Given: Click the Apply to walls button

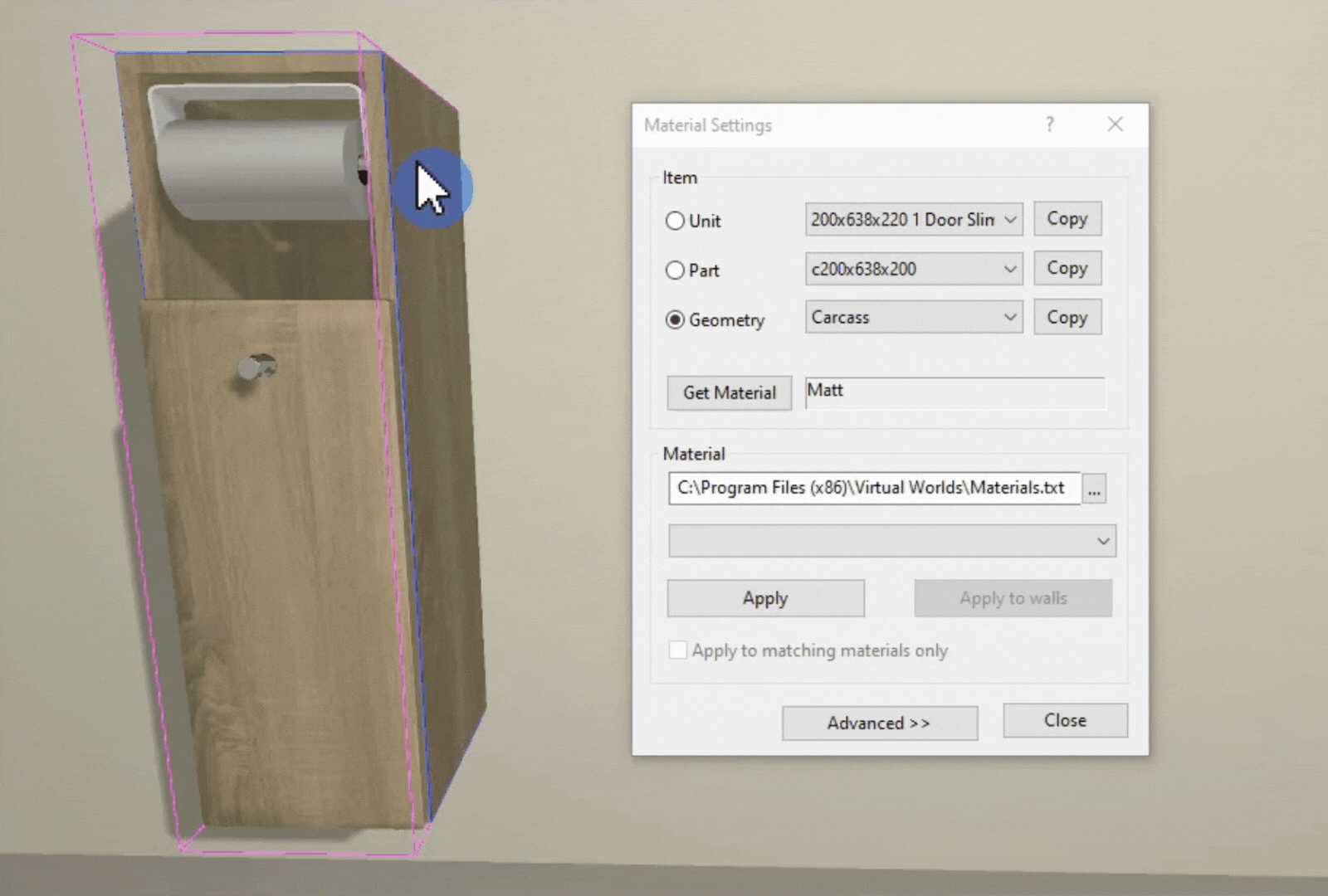Looking at the screenshot, I should tap(1013, 598).
